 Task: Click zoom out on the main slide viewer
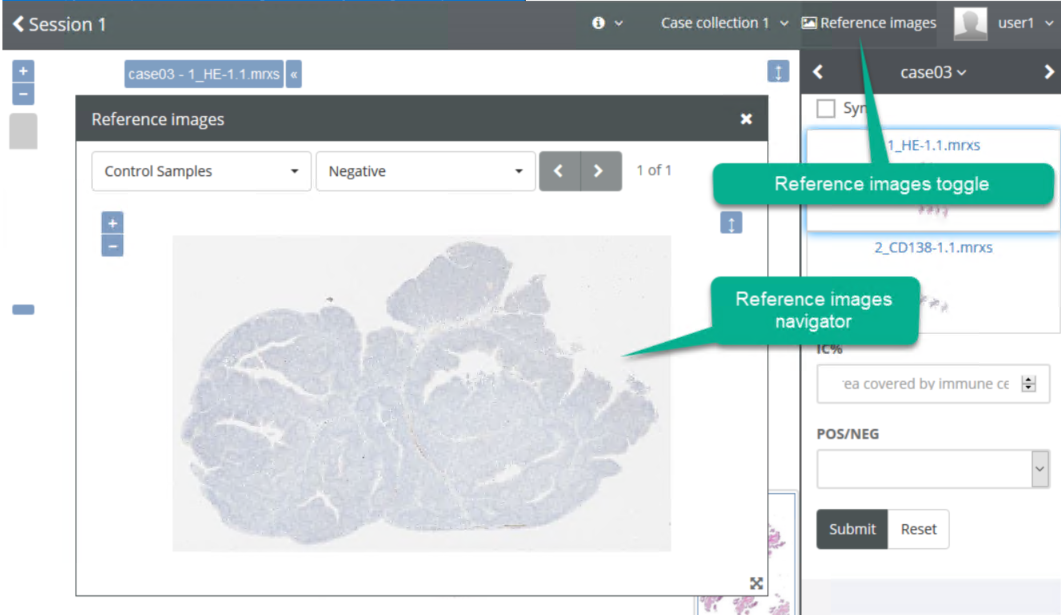click(23, 94)
